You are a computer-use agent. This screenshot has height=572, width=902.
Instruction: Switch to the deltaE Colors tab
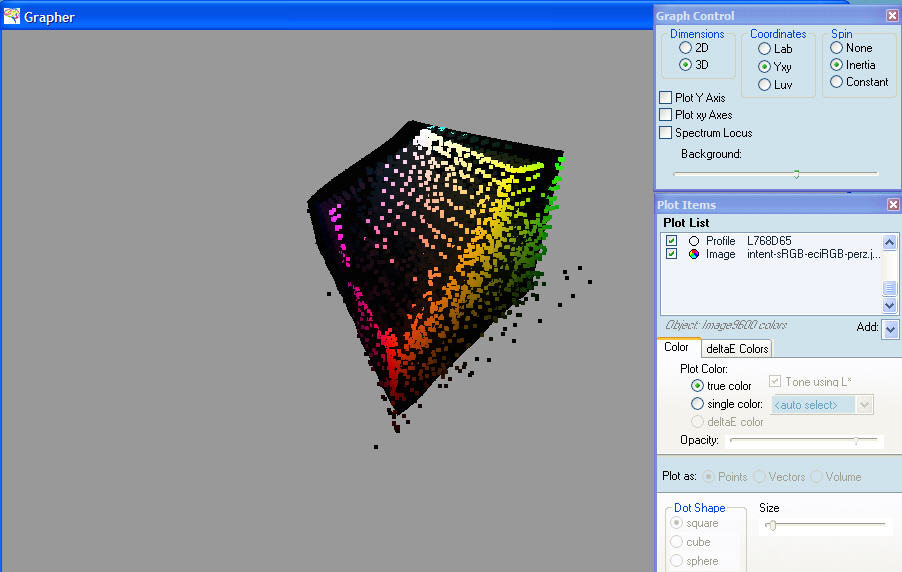[737, 348]
